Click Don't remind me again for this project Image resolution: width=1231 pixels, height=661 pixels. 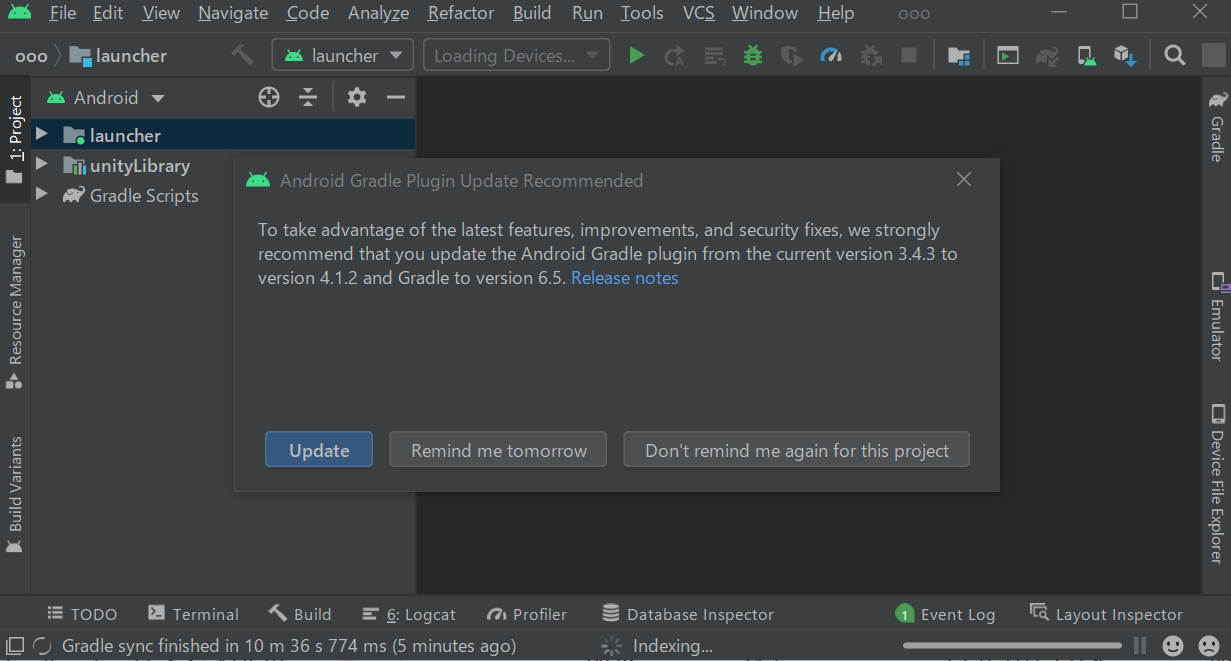point(797,450)
